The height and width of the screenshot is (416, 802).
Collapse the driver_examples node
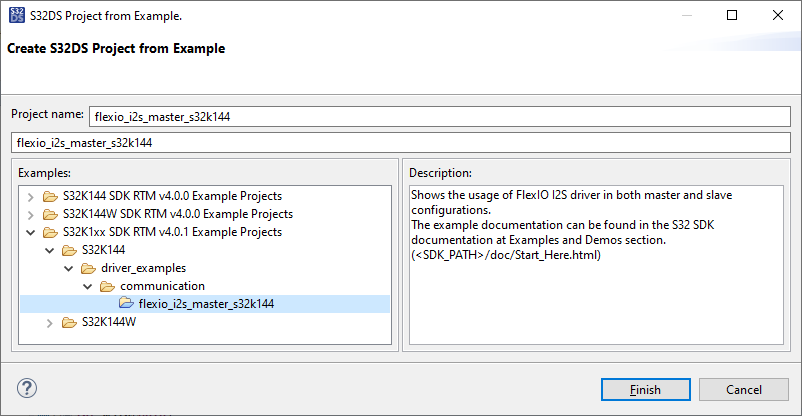tap(68, 268)
